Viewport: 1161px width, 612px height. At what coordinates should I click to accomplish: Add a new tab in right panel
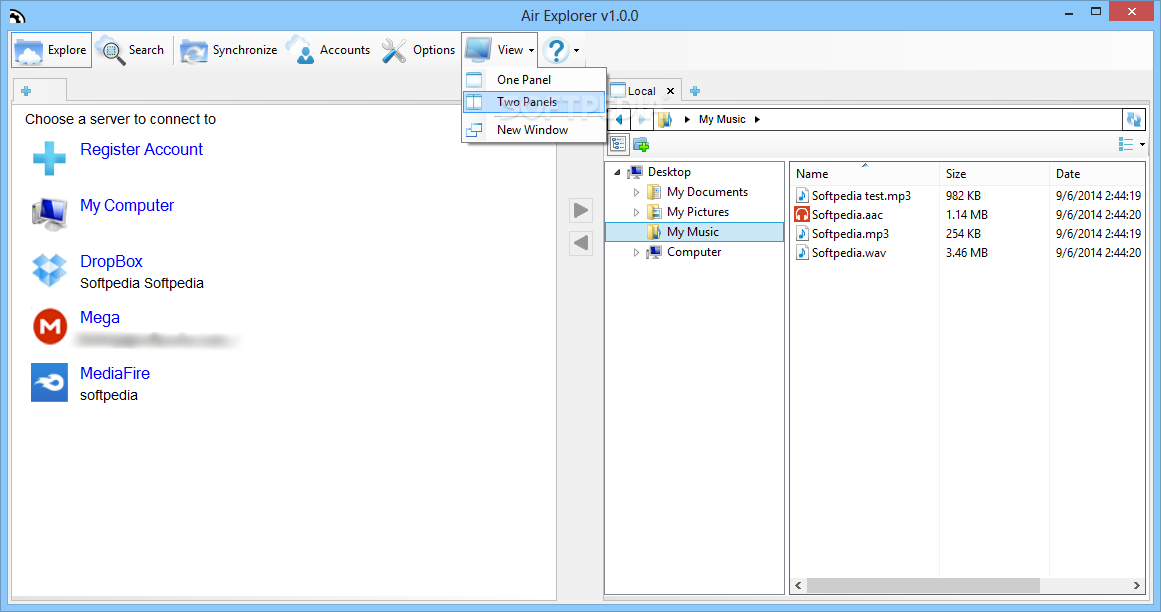point(695,91)
